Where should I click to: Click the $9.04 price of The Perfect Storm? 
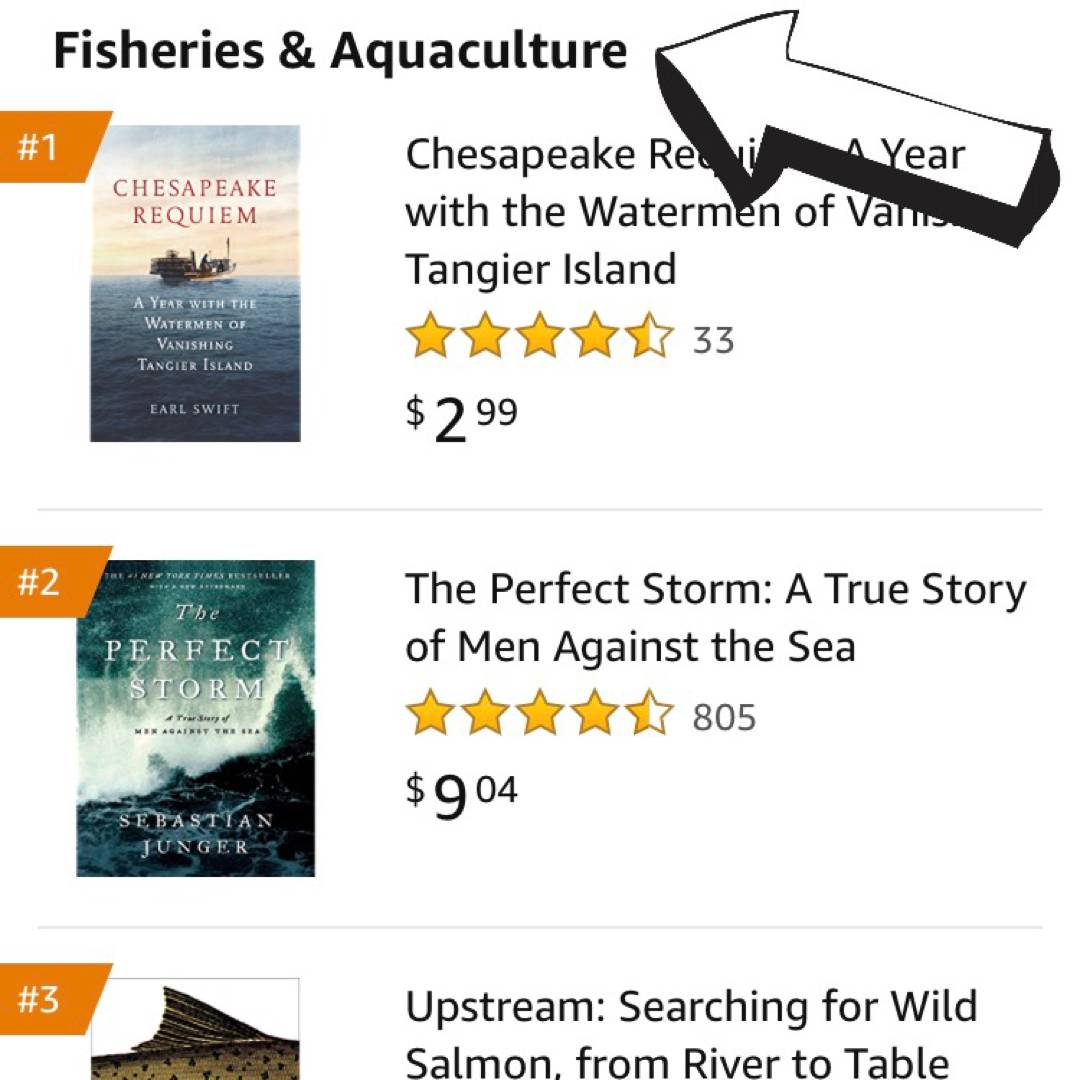(461, 795)
